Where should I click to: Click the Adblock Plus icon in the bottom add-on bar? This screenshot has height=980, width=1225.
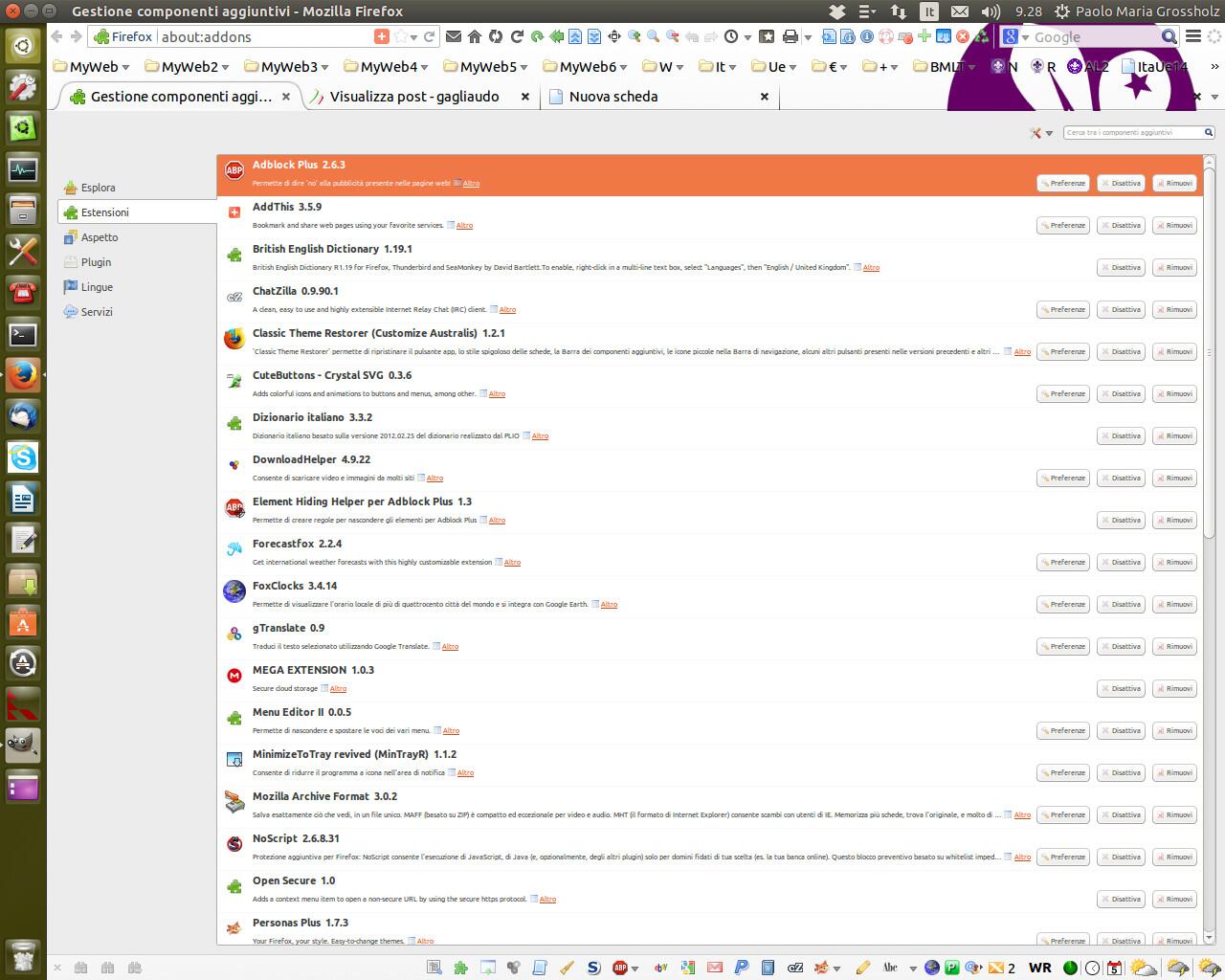pos(620,968)
